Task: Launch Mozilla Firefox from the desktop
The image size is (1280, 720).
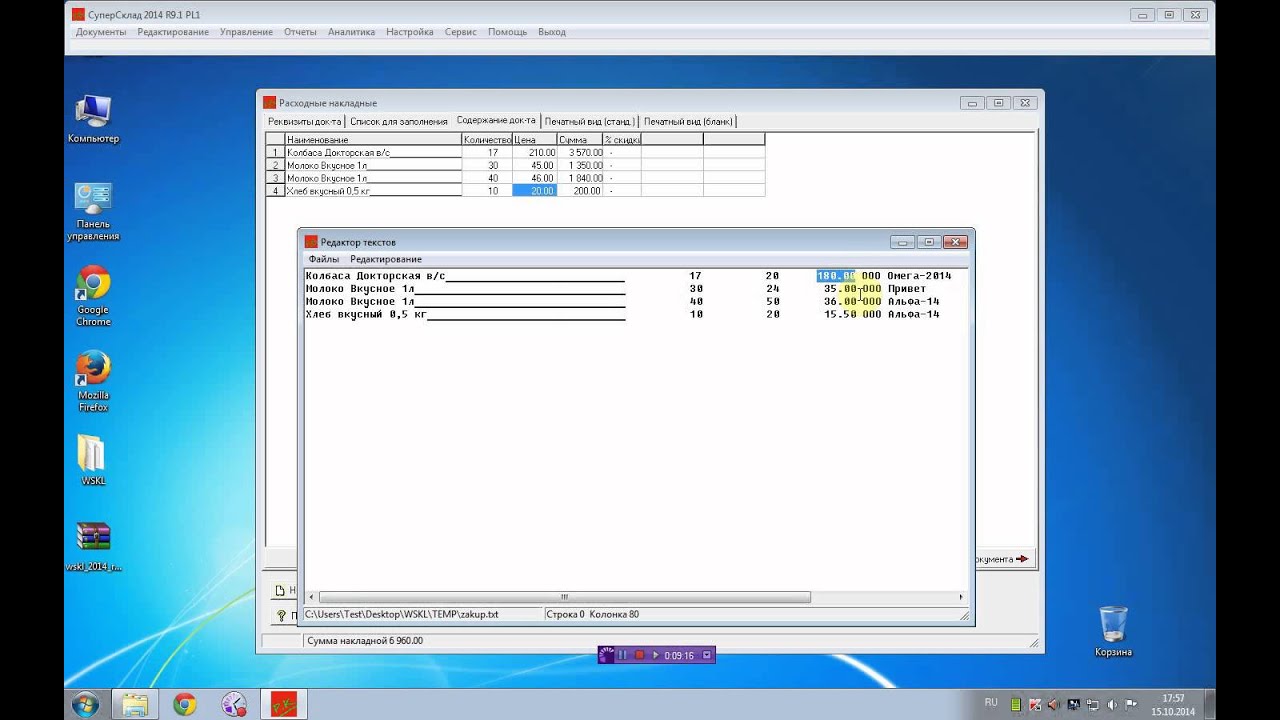Action: click(x=93, y=381)
